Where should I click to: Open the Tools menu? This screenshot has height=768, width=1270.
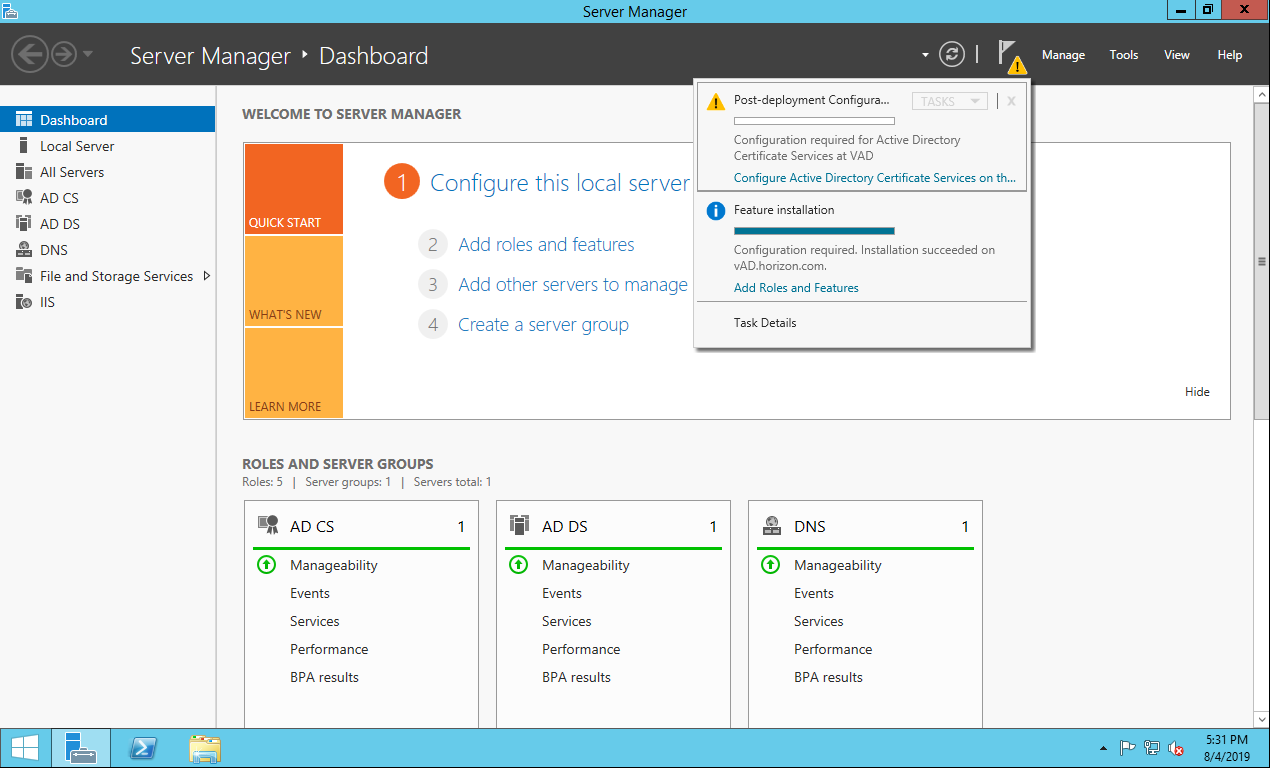pos(1123,55)
